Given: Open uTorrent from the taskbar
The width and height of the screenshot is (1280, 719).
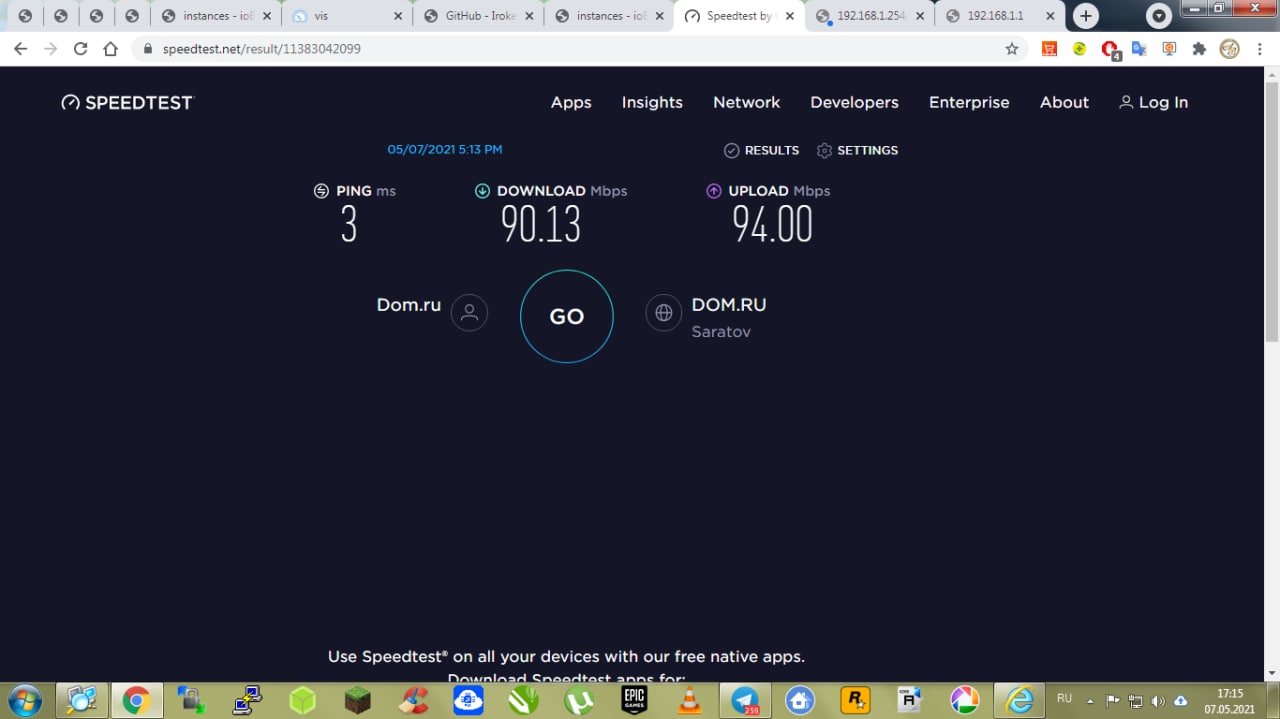Looking at the screenshot, I should coord(579,700).
